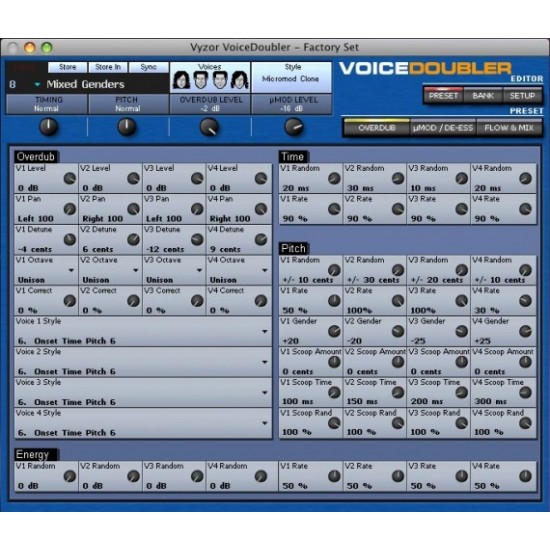Click the Sync button
The width and height of the screenshot is (550, 550).
(x=148, y=67)
